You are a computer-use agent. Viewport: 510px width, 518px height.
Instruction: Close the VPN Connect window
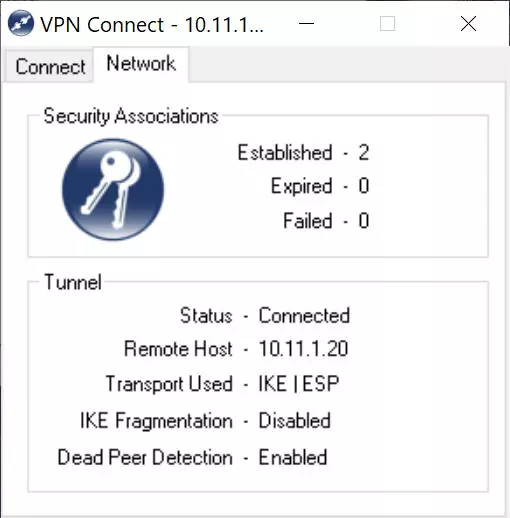(x=468, y=24)
